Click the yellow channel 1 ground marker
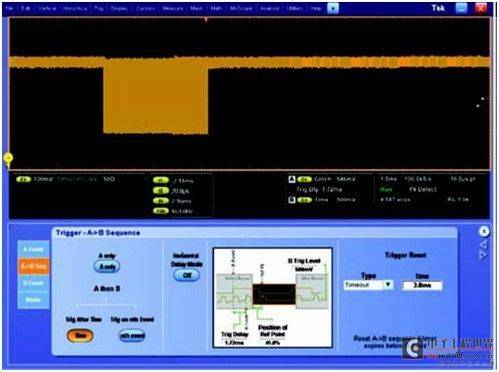The image size is (499, 372). point(8,159)
